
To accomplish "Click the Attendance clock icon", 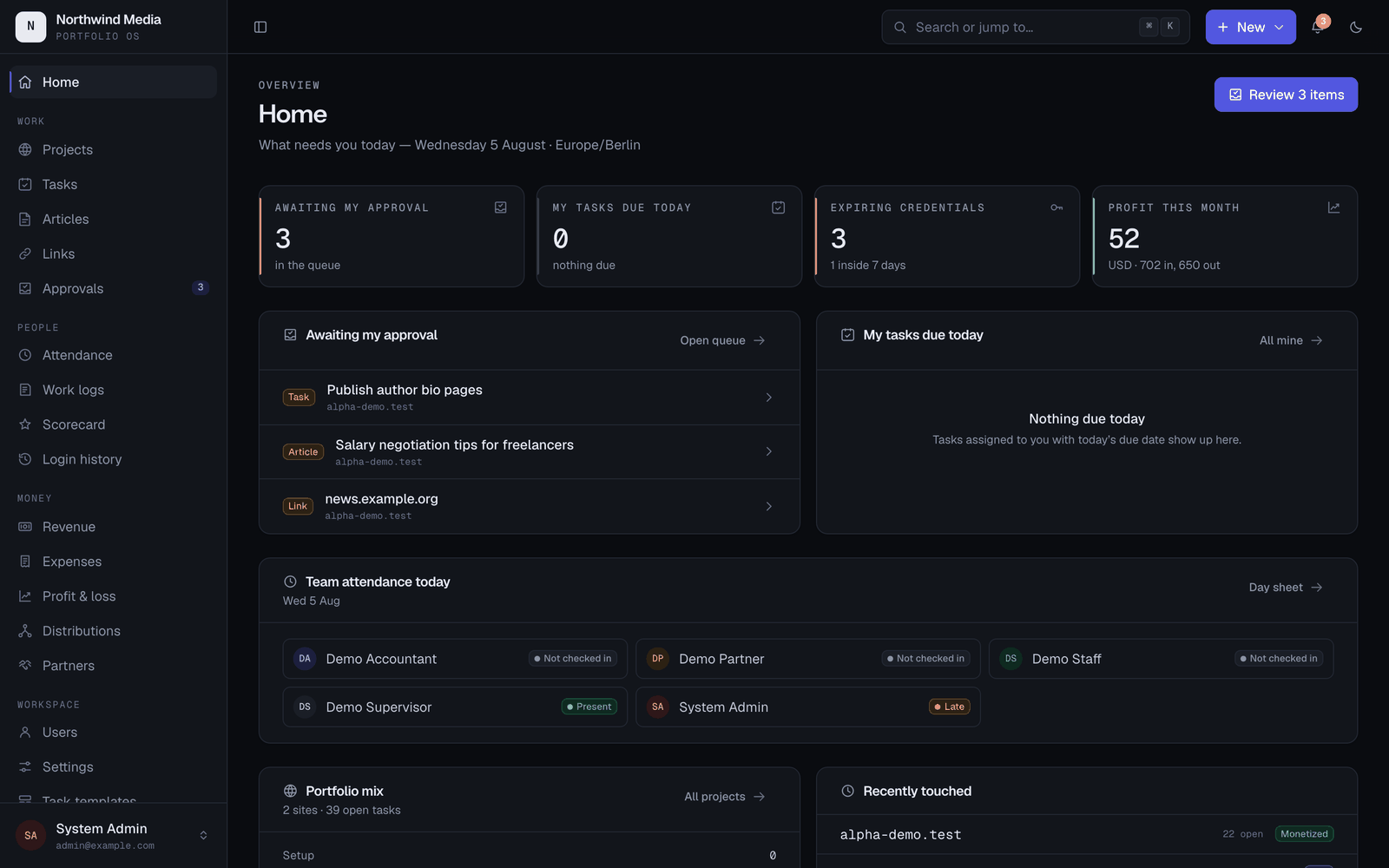I will (25, 355).
